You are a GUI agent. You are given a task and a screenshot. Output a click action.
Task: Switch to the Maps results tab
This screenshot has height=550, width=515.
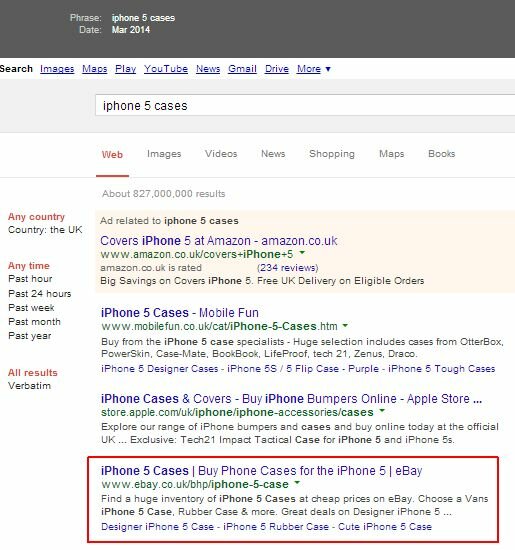(x=392, y=154)
